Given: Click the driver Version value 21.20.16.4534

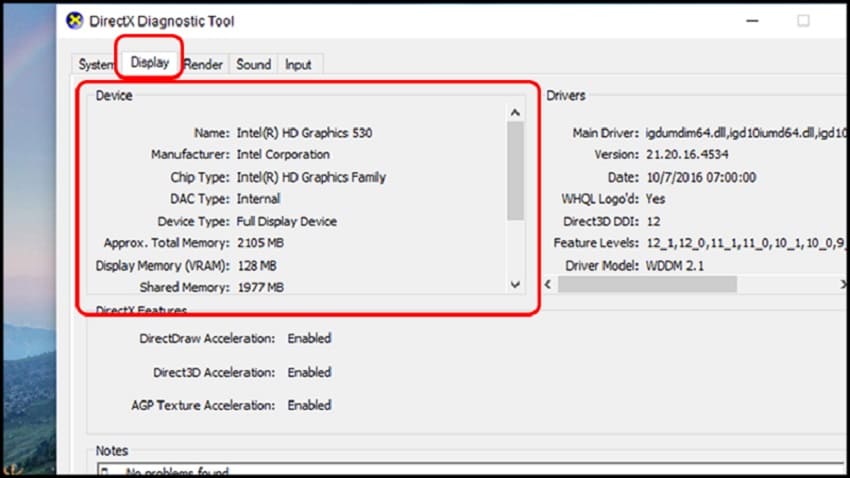Looking at the screenshot, I should 687,154.
